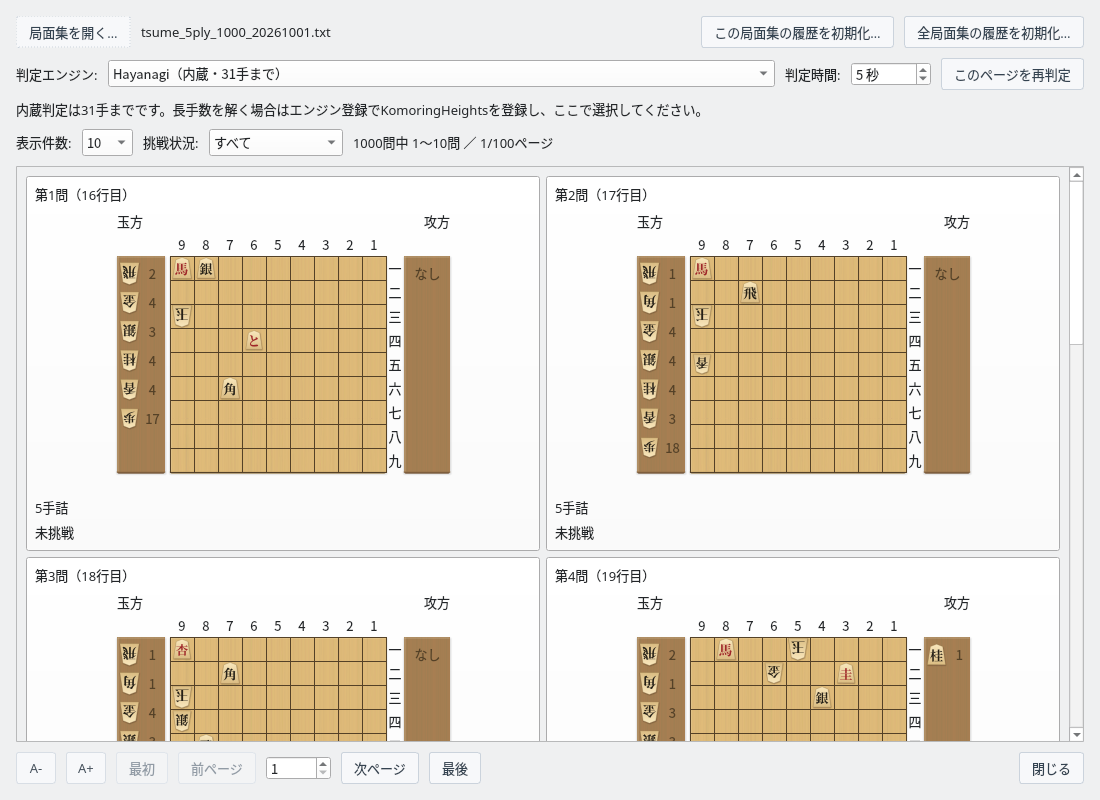Click the 第4問(19行目) heading

[x=601, y=576]
